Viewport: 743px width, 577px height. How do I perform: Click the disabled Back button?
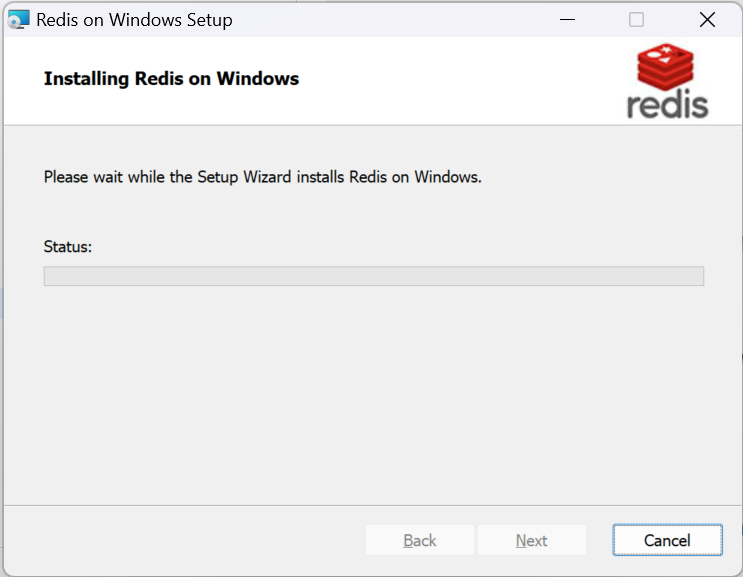coord(419,540)
